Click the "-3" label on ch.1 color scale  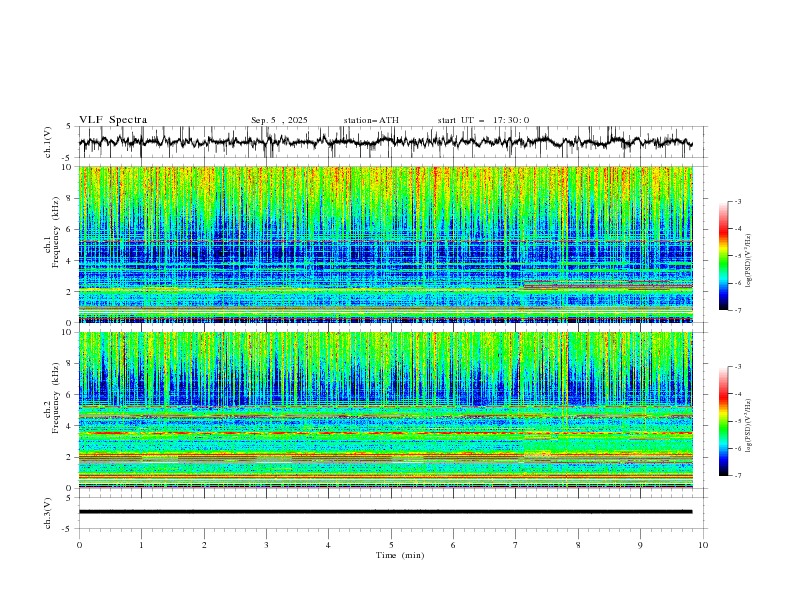738,201
